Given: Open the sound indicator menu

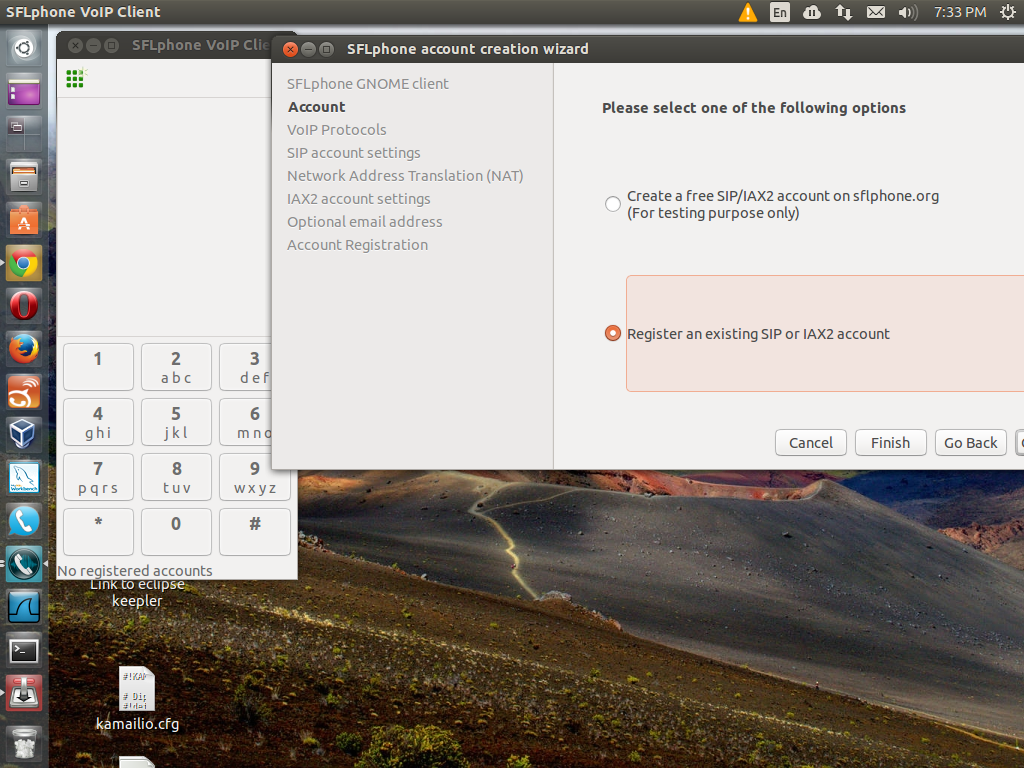Looking at the screenshot, I should pos(907,14).
